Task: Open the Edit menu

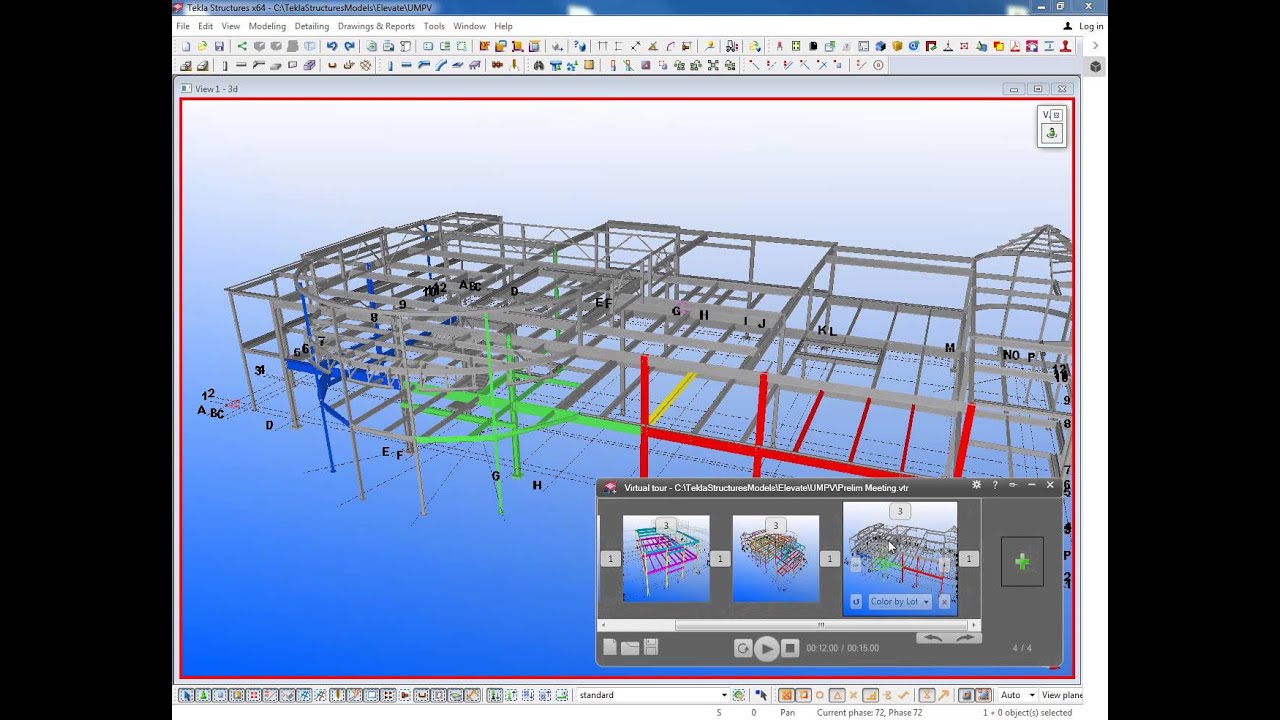Action: pyautogui.click(x=205, y=26)
